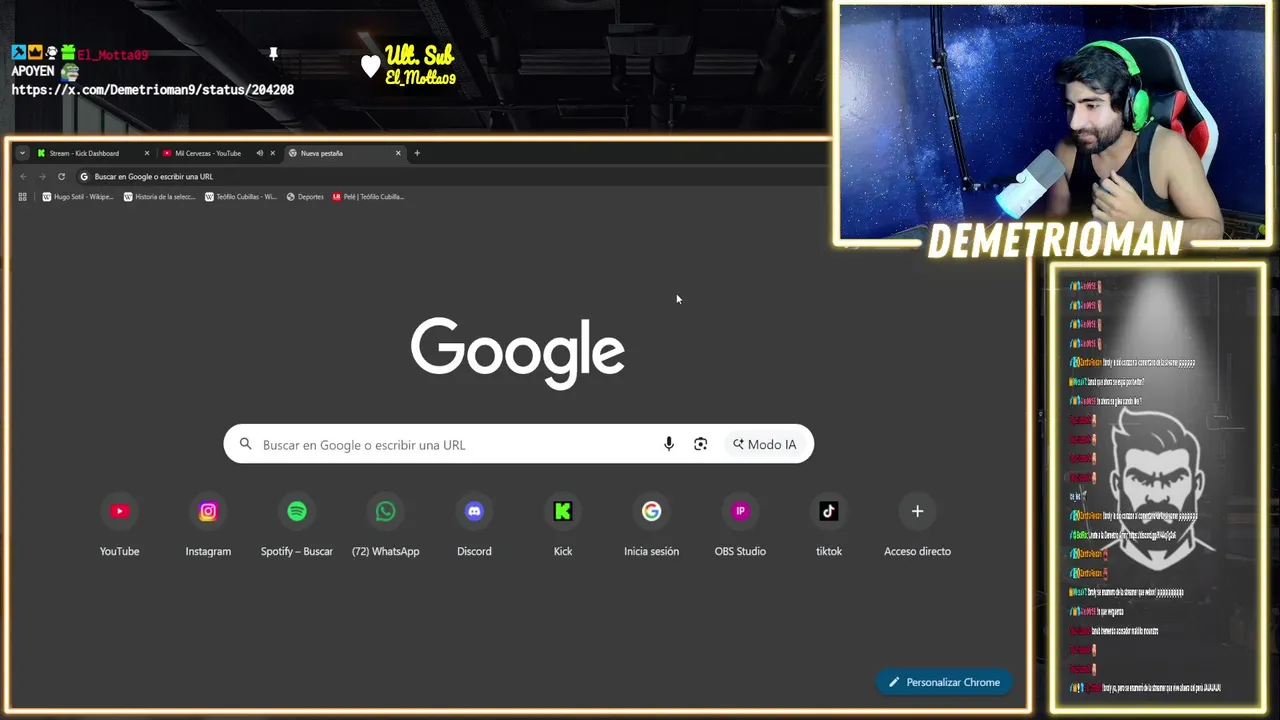Click the El_Motta09 username in the pinned overlay message

point(112,55)
